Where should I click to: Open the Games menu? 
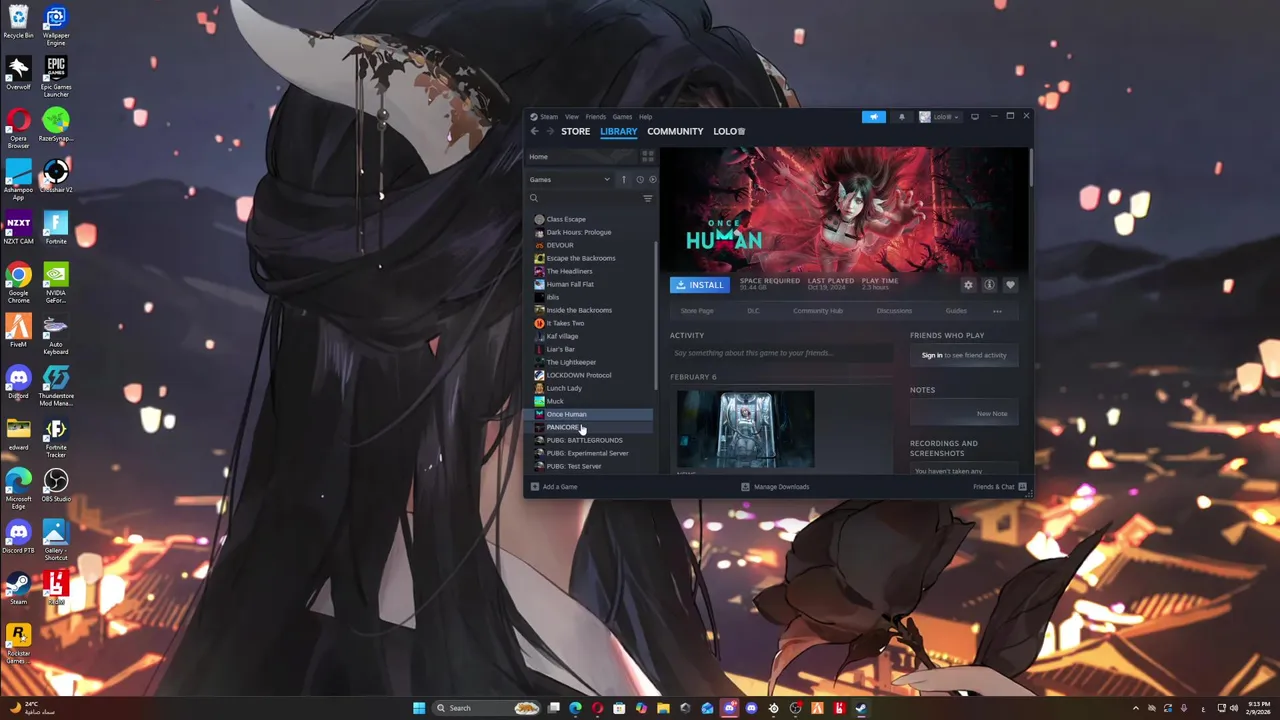click(622, 117)
